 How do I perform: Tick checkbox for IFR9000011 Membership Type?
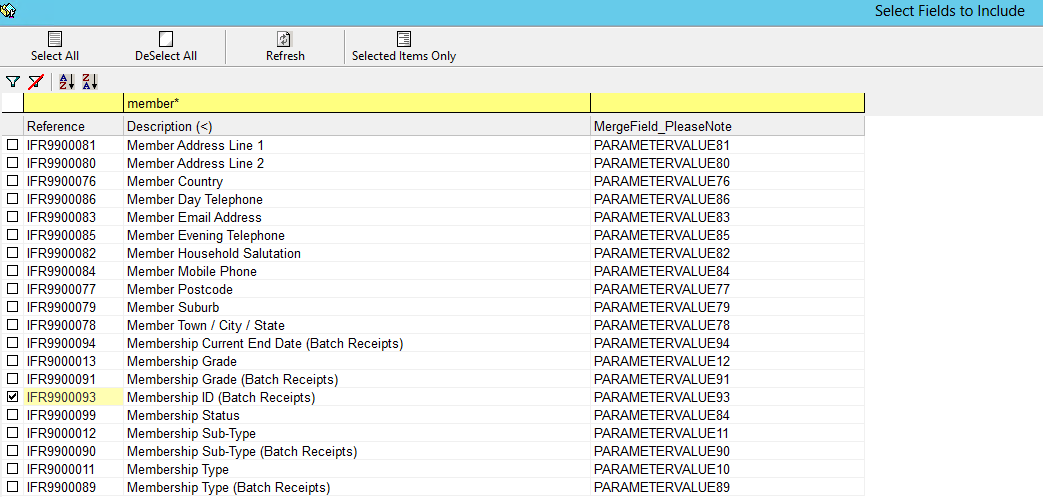pos(12,468)
